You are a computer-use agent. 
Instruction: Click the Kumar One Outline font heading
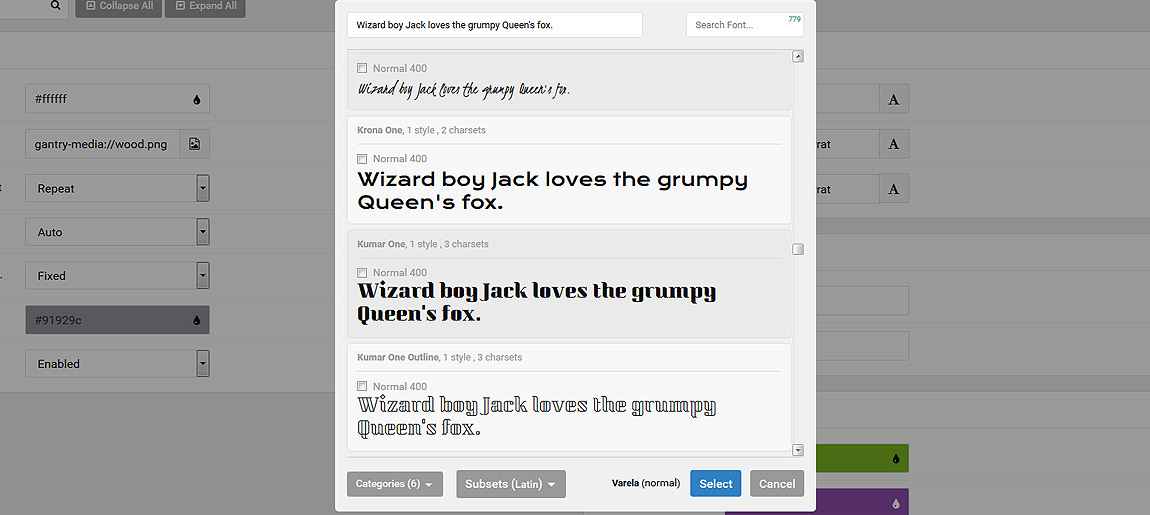[x=398, y=357]
